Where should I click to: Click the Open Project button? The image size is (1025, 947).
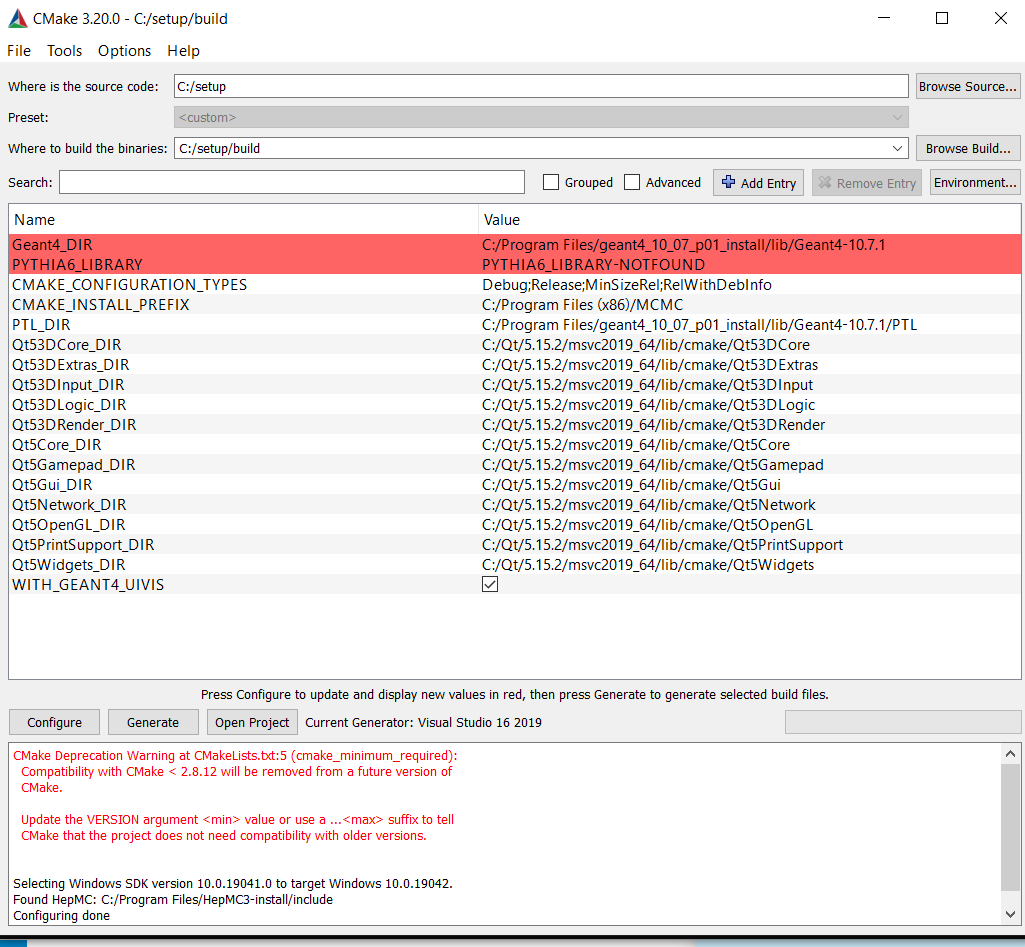click(x=252, y=722)
